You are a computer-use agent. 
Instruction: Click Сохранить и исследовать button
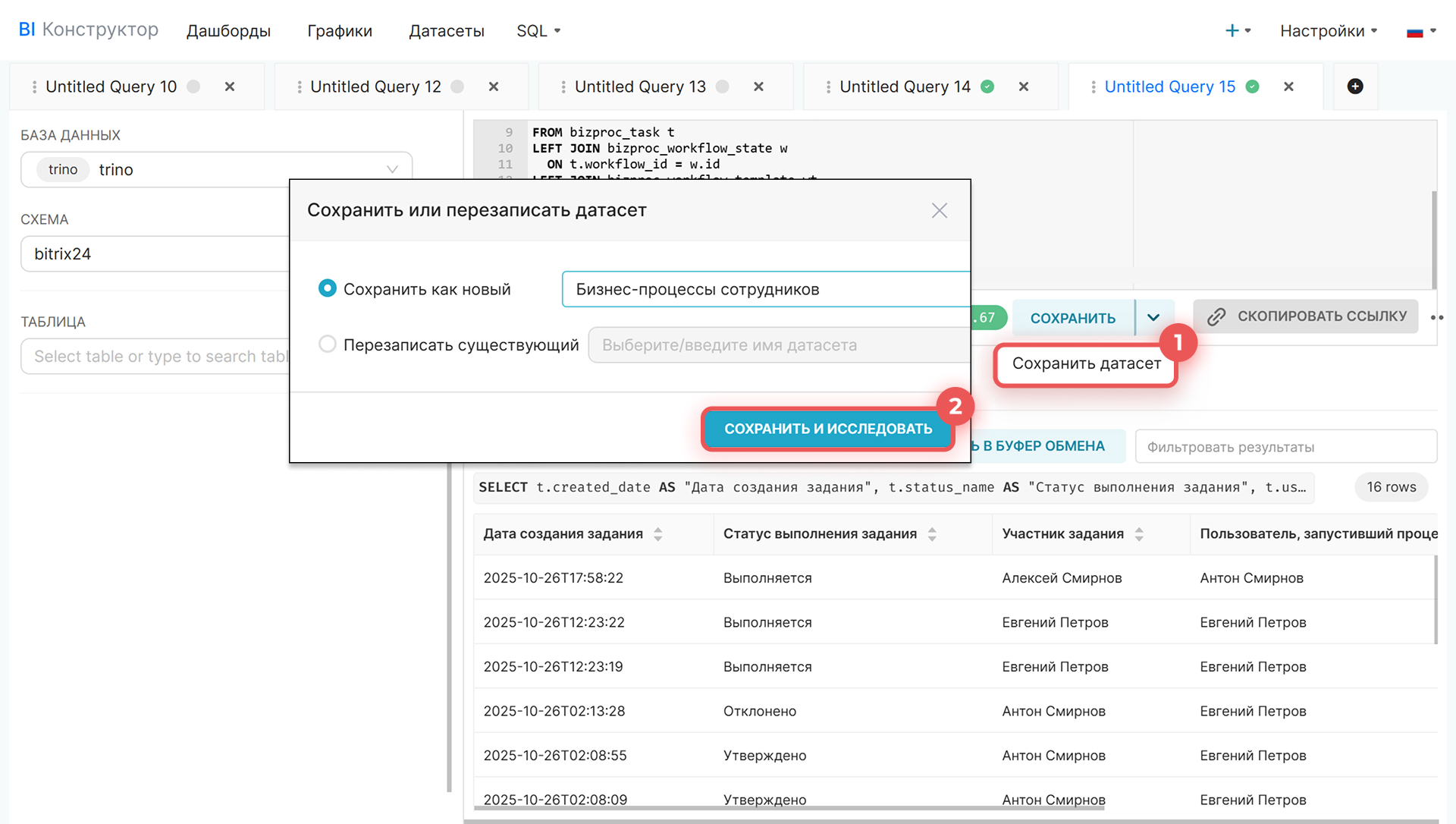827,429
